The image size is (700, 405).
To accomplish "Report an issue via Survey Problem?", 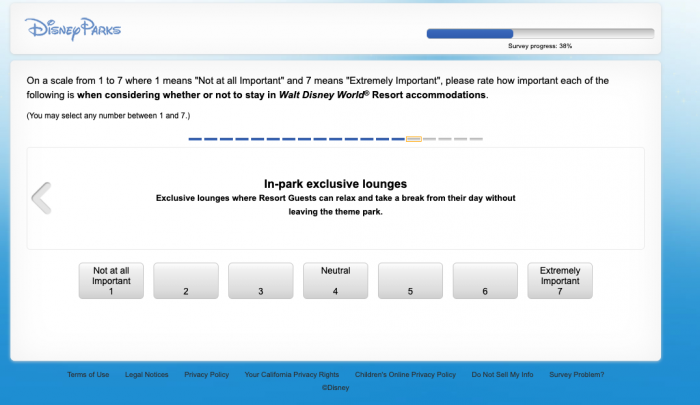I will [577, 374].
